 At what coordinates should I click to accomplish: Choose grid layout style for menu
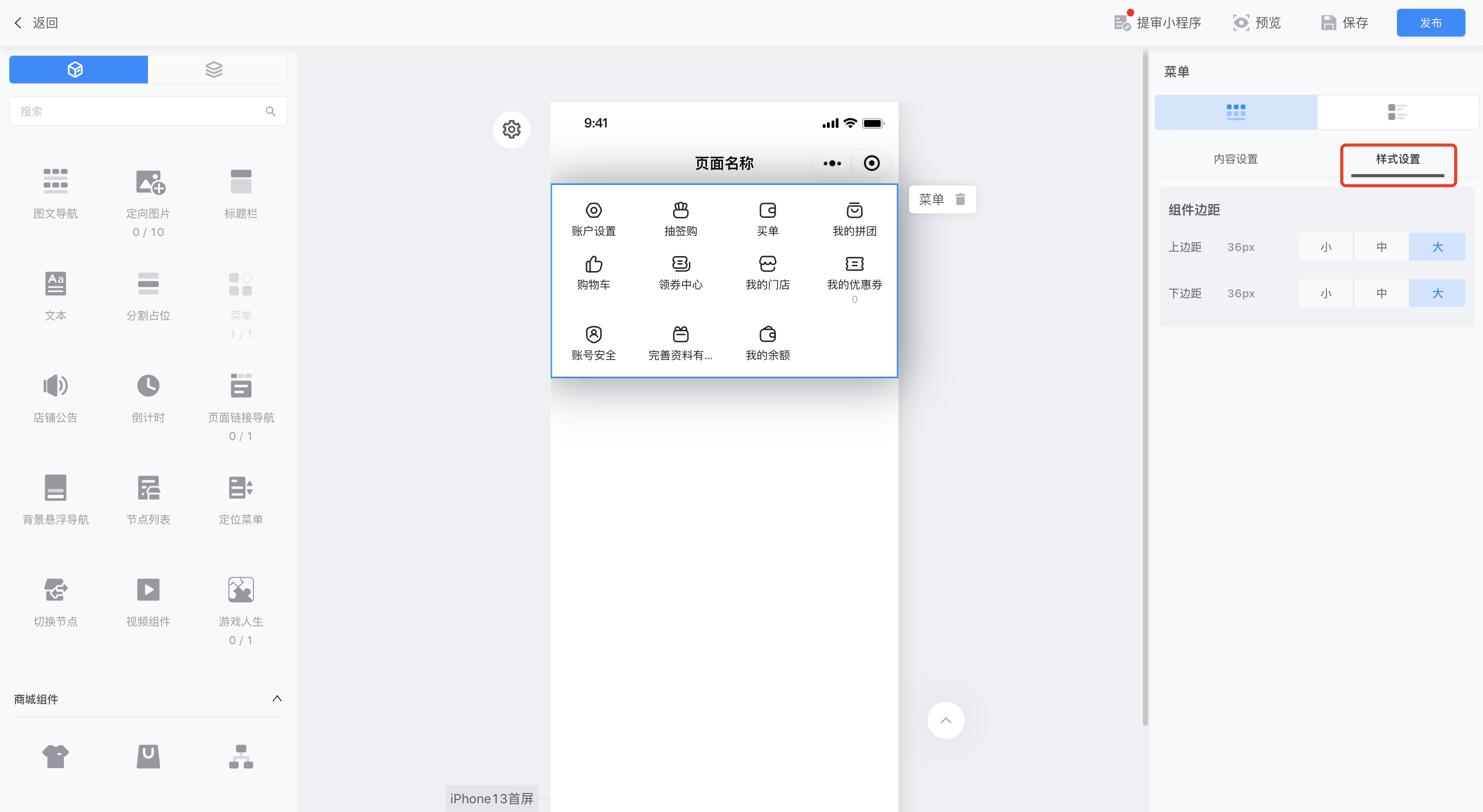tap(1236, 112)
